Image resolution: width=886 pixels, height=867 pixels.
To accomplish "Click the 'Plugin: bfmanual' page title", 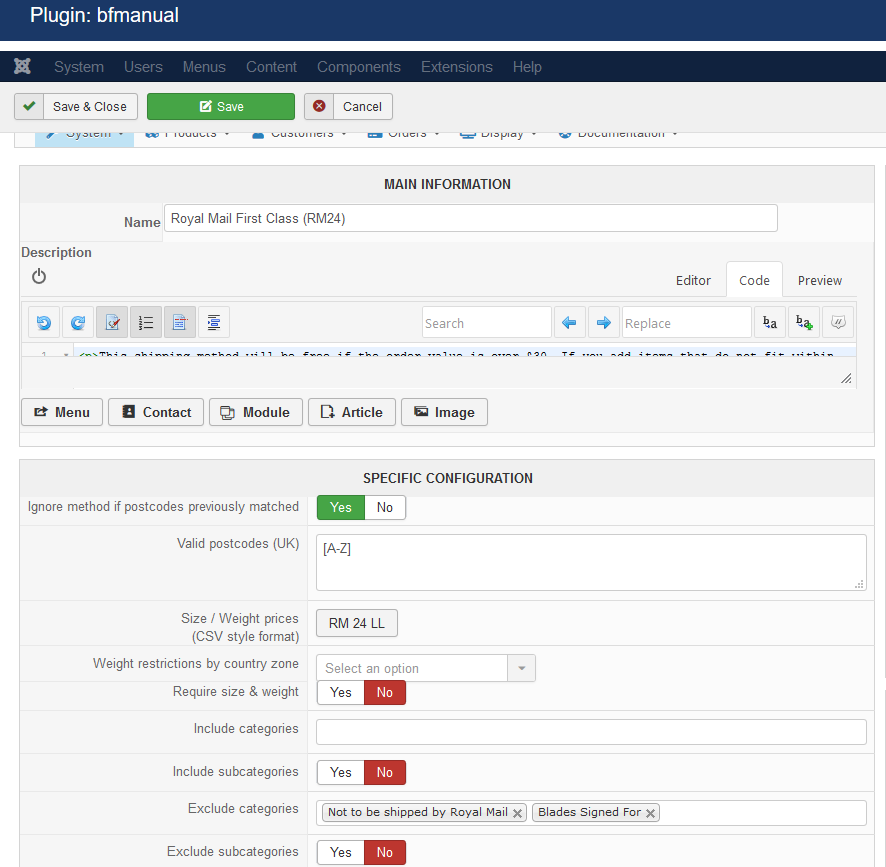I will (105, 15).
